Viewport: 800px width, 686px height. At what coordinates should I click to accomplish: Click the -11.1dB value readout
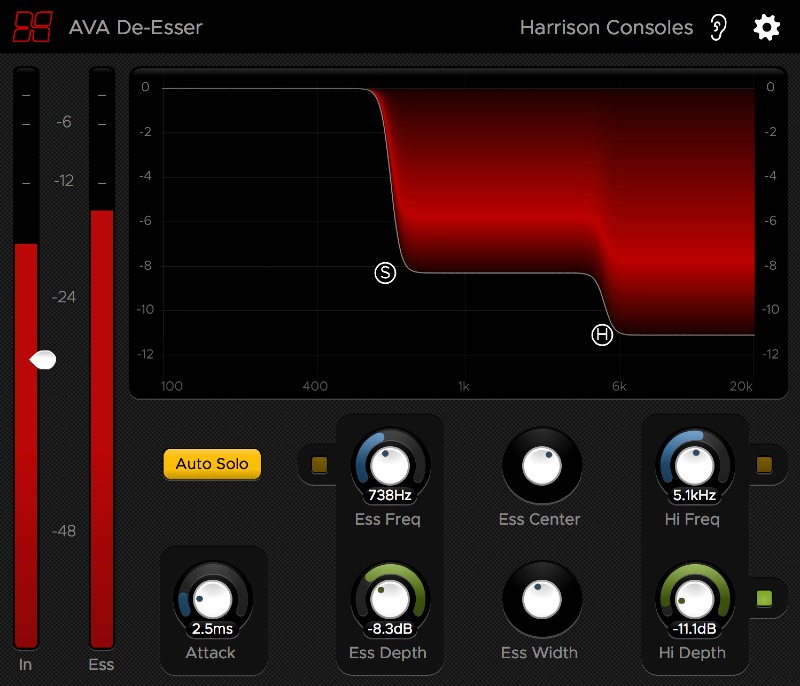tap(694, 629)
